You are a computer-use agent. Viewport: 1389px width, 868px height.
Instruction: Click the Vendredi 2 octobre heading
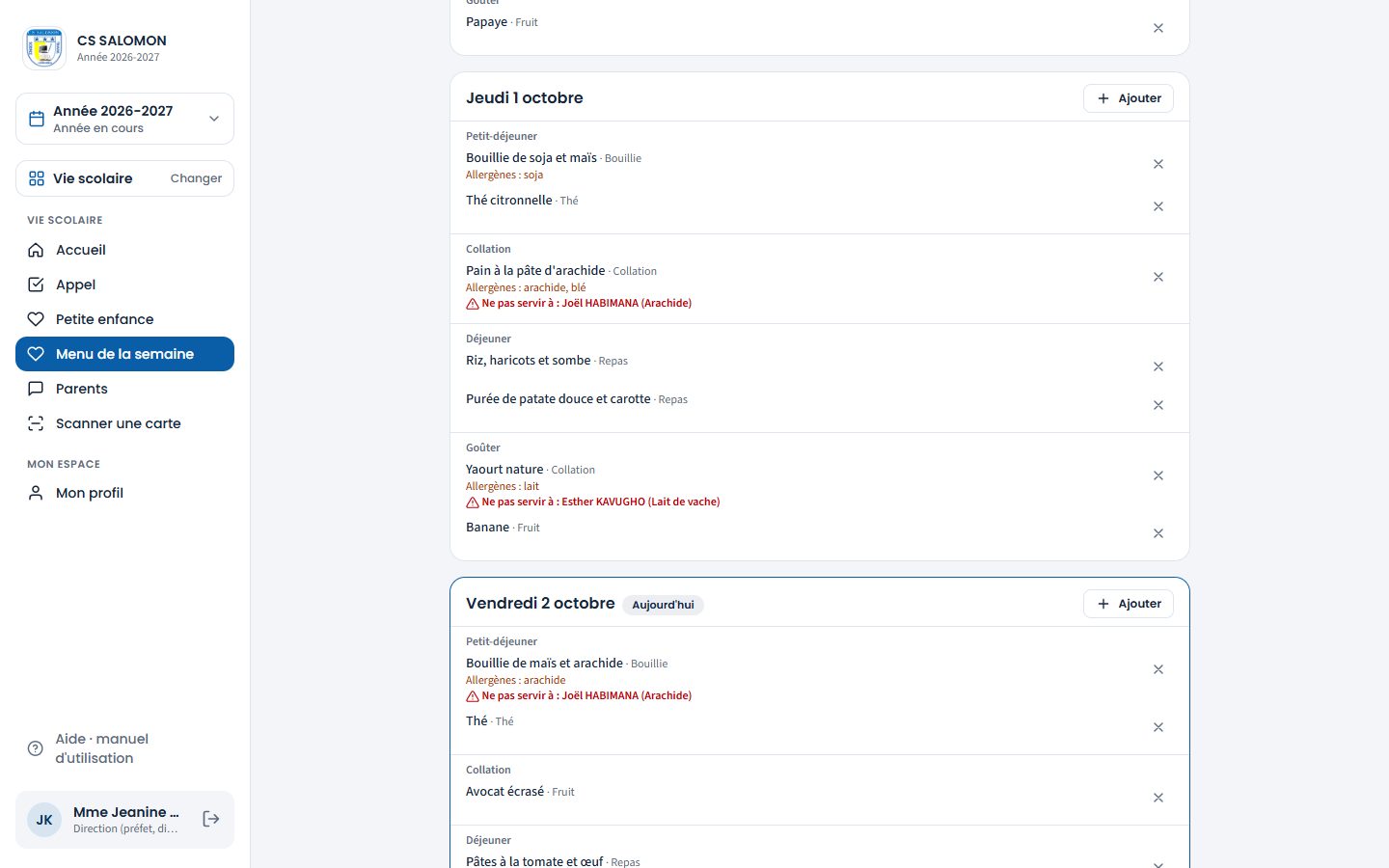[540, 603]
